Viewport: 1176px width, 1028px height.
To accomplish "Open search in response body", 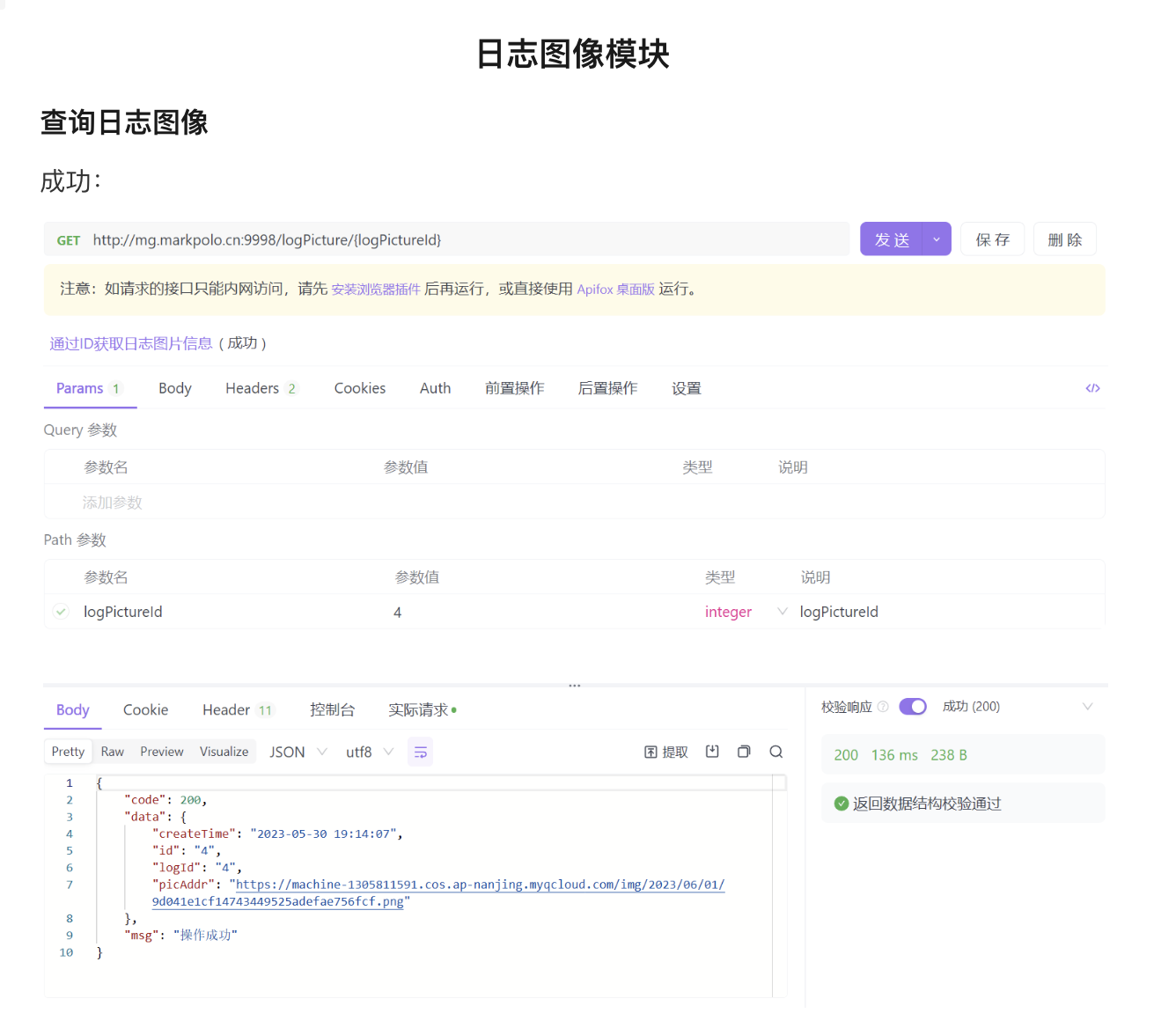I will point(775,752).
